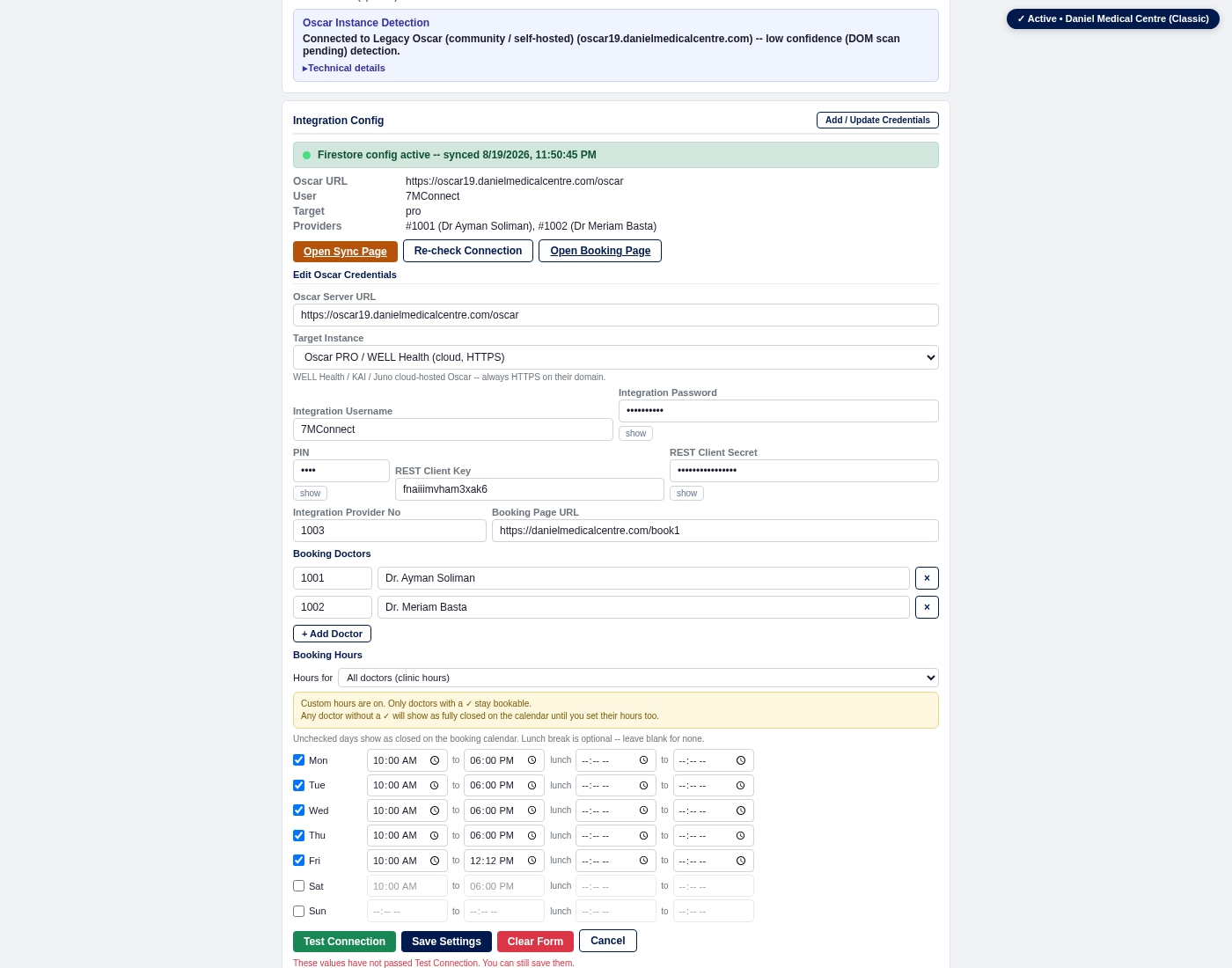Remove Dr. Ayman Soliman with × button
Image resolution: width=1232 pixels, height=968 pixels.
(927, 578)
